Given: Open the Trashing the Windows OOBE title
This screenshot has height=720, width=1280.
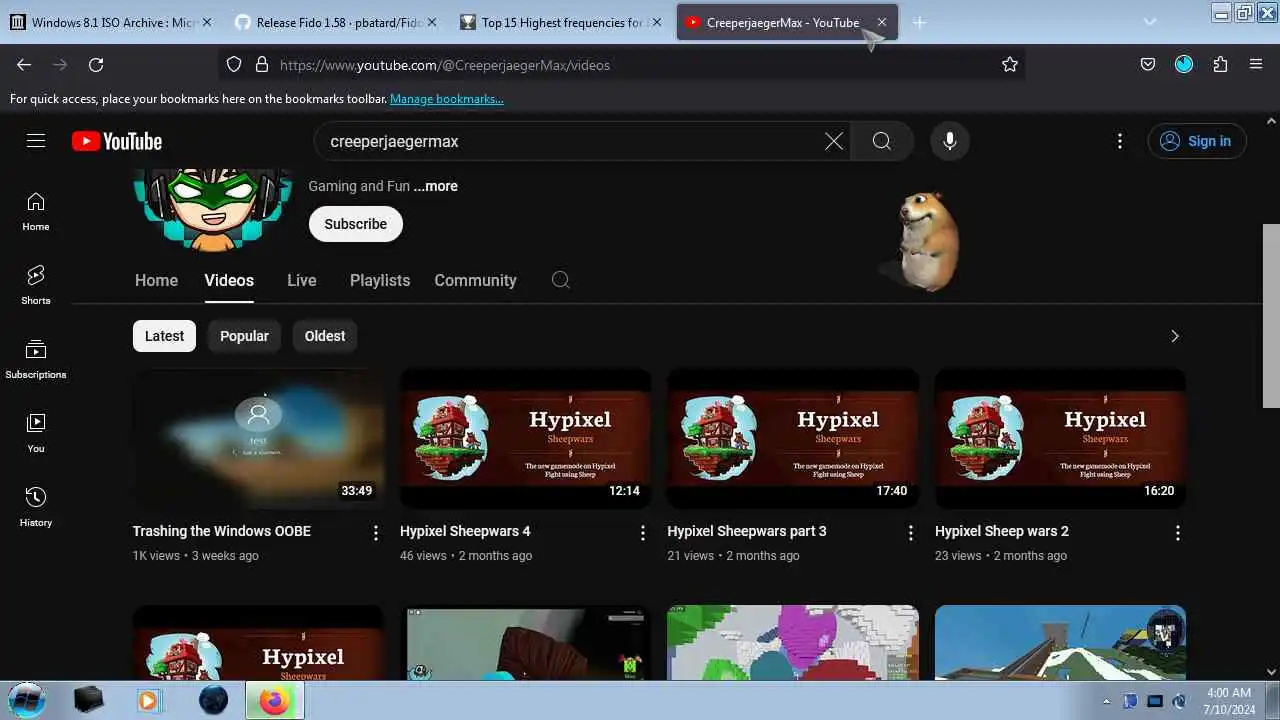Looking at the screenshot, I should [x=222, y=531].
